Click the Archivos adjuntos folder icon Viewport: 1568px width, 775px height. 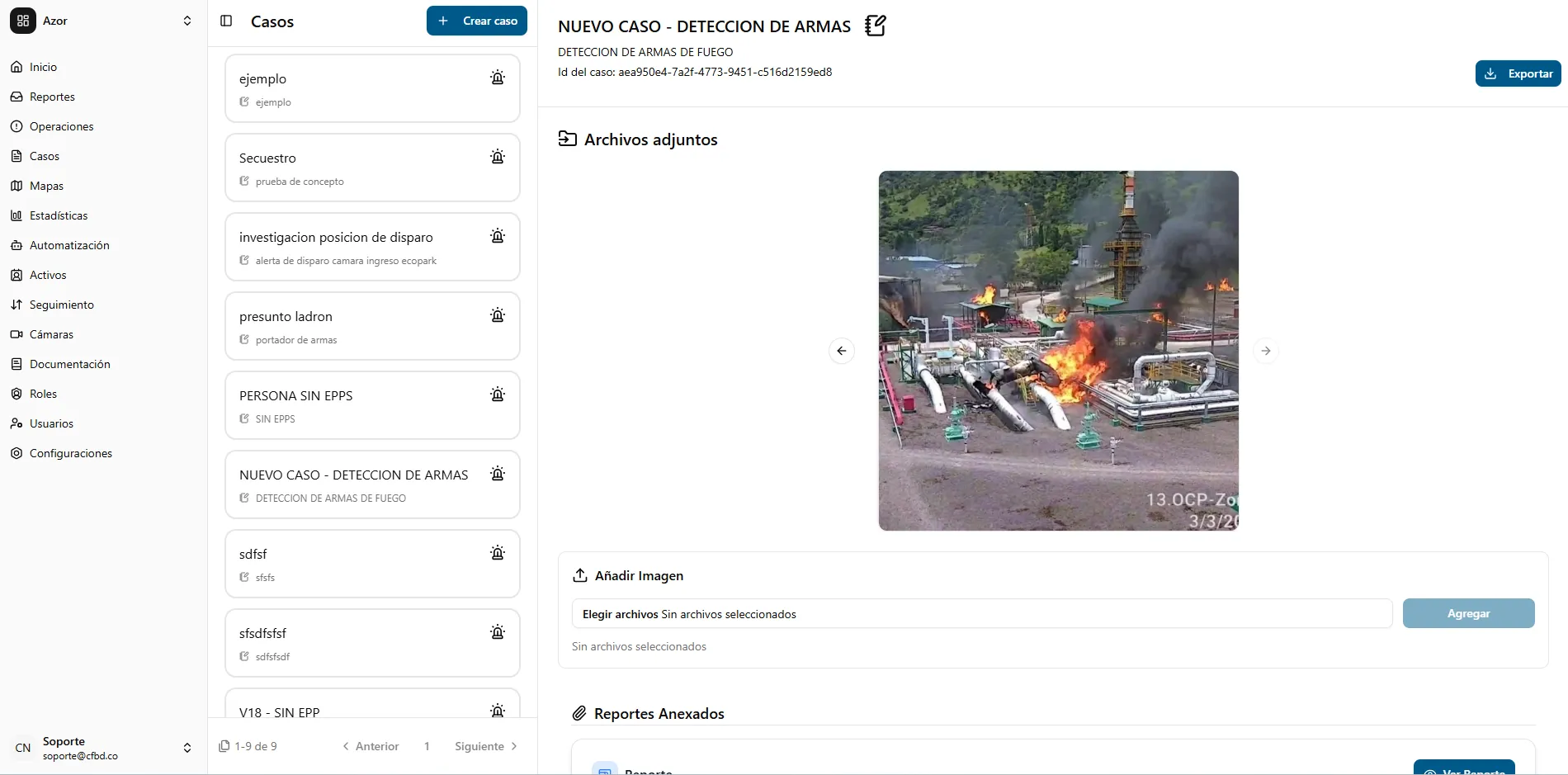567,139
